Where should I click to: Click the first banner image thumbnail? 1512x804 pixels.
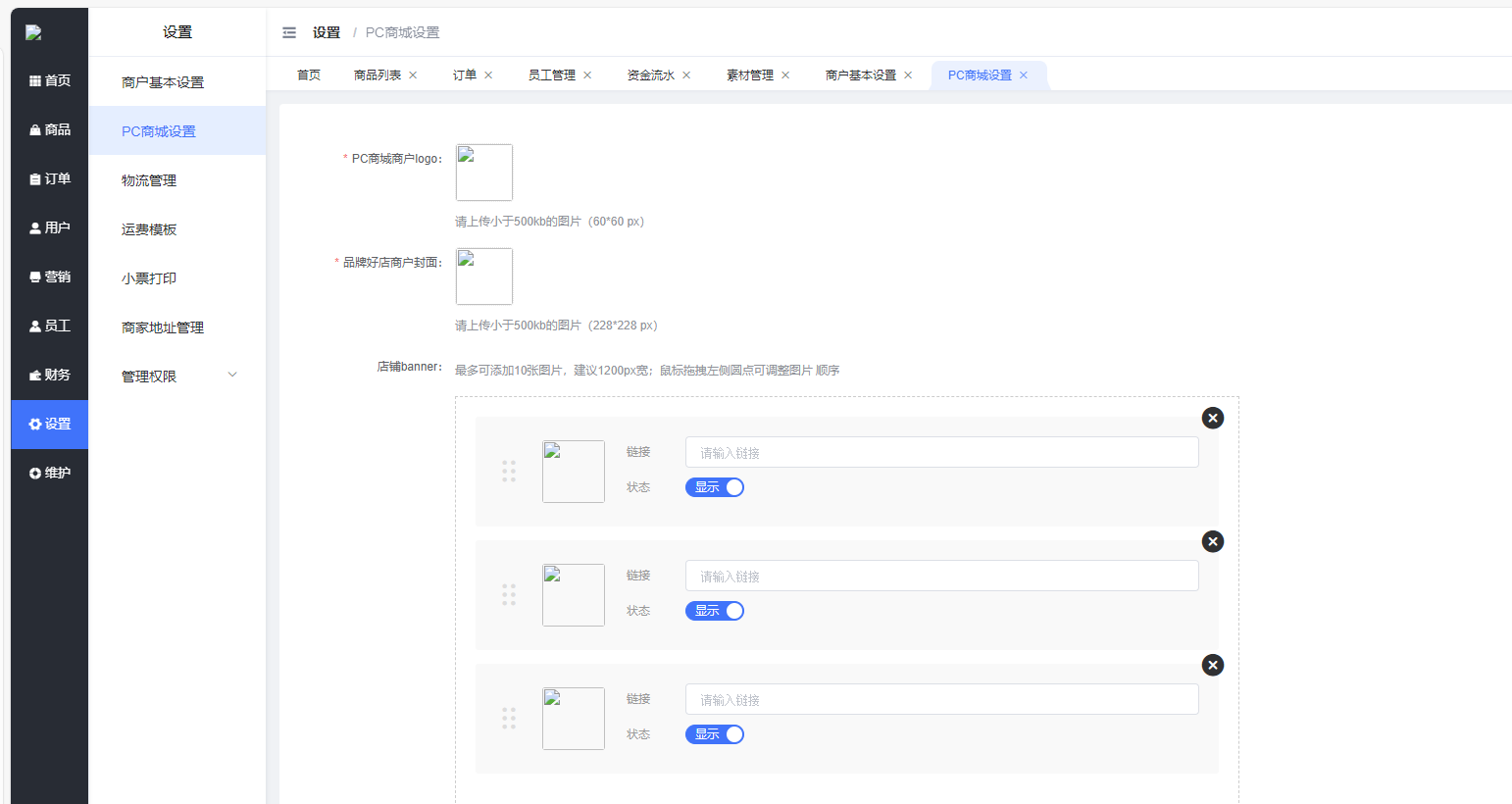pos(574,472)
